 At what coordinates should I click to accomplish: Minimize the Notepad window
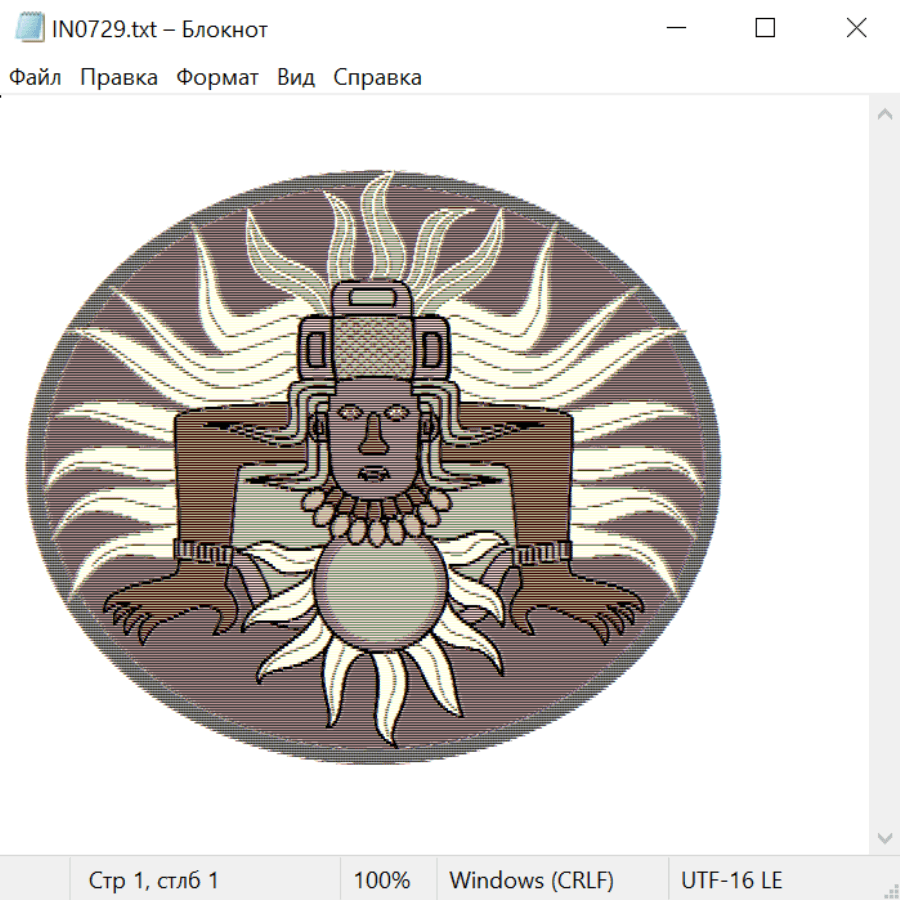pos(675,29)
